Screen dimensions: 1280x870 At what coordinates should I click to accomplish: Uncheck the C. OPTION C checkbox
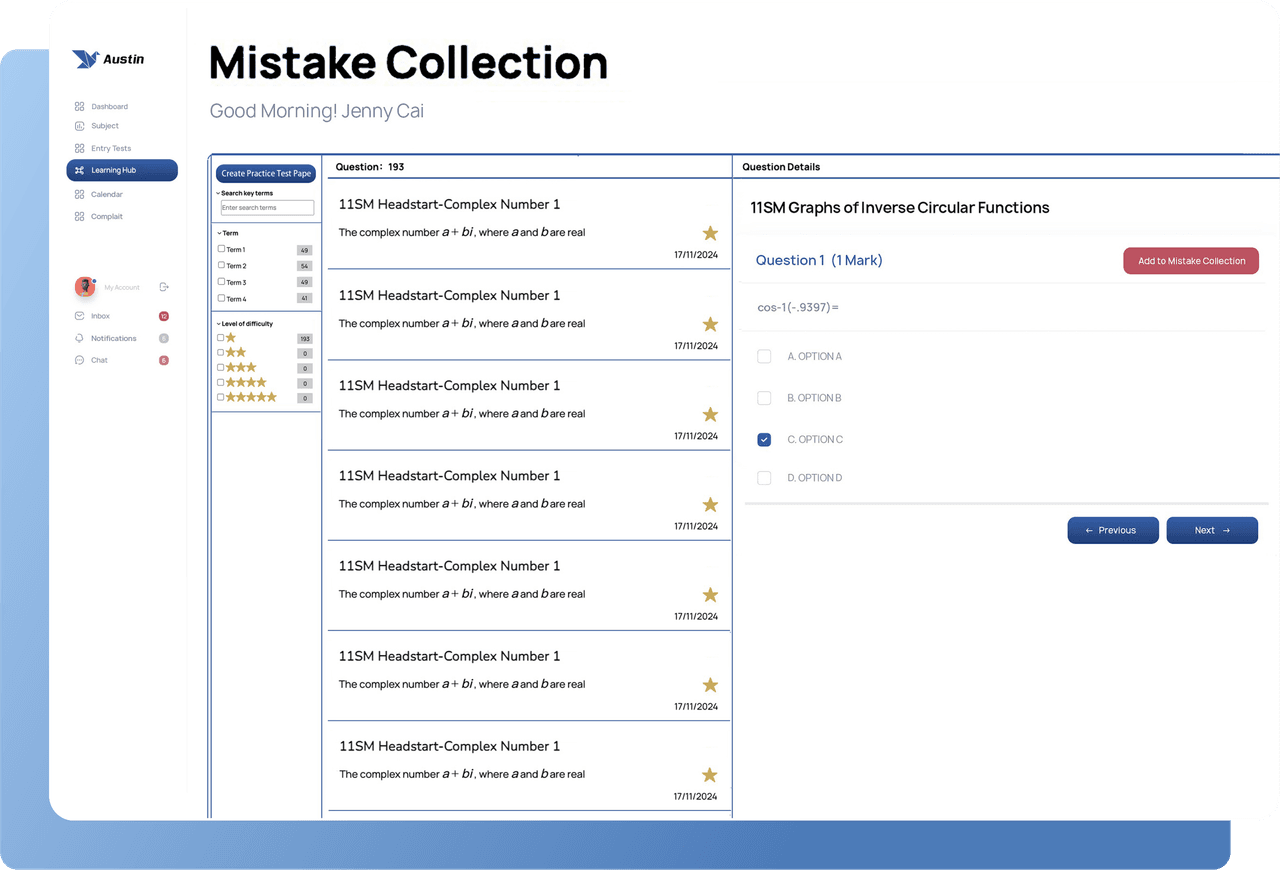point(764,439)
